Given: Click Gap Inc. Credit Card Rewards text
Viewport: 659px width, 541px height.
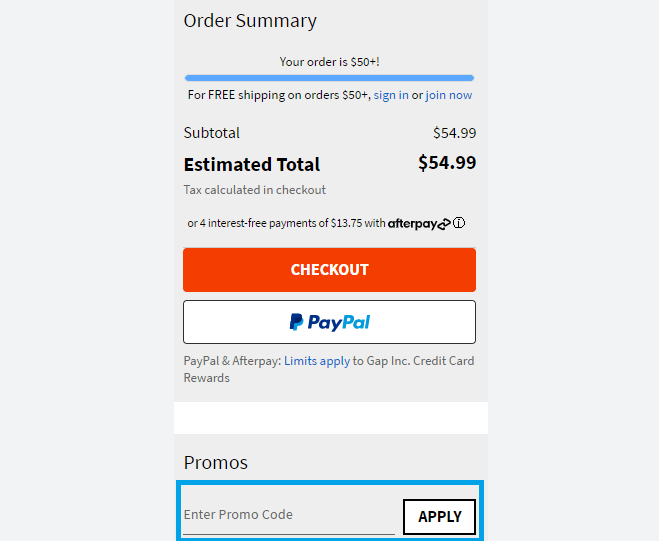Looking at the screenshot, I should tap(418, 361).
